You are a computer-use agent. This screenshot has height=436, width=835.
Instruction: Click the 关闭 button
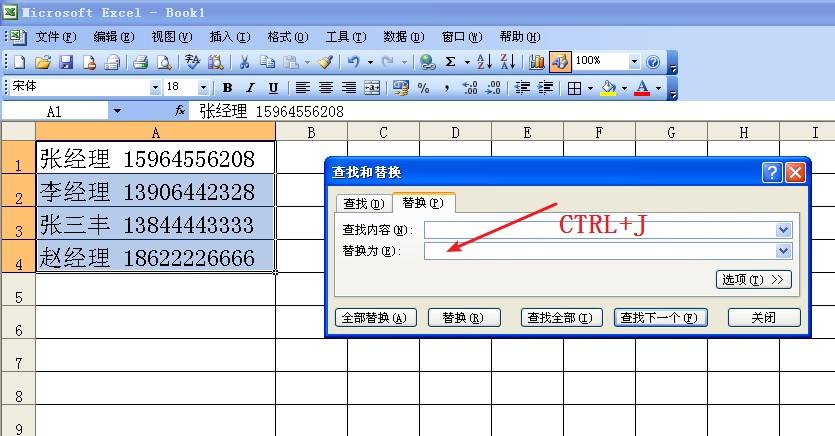[x=764, y=318]
